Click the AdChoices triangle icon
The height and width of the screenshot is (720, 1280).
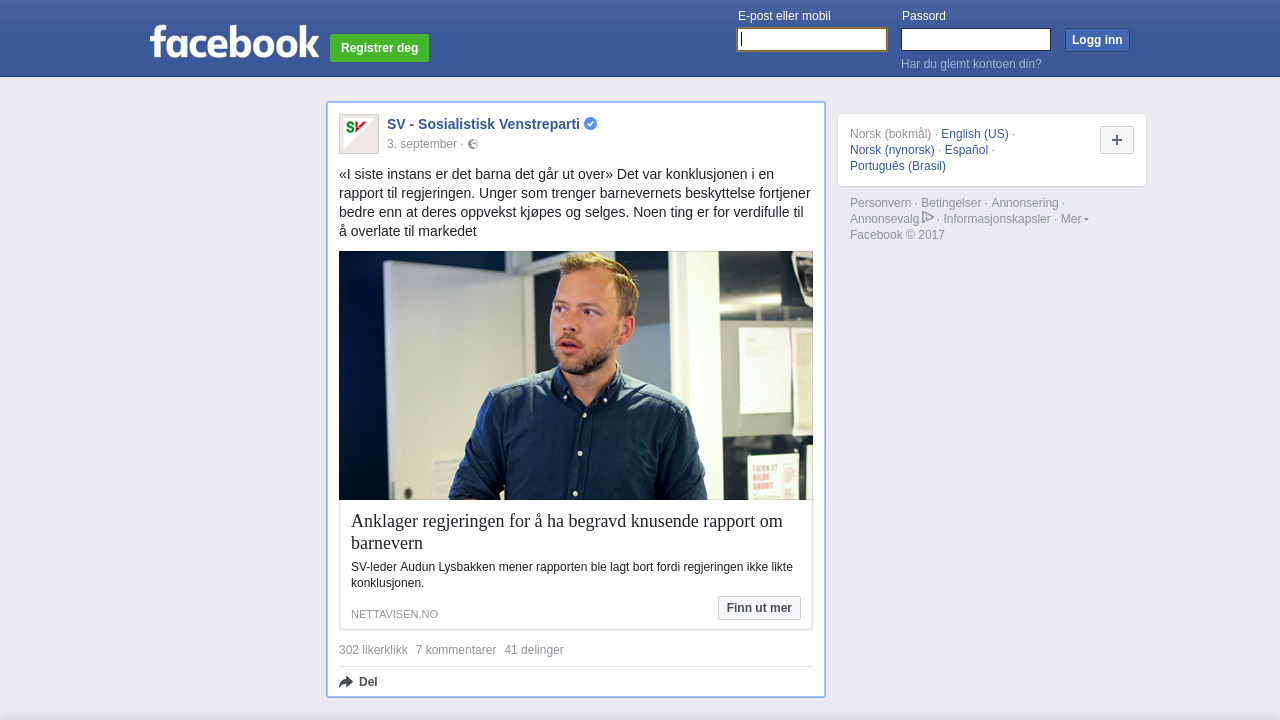point(928,217)
